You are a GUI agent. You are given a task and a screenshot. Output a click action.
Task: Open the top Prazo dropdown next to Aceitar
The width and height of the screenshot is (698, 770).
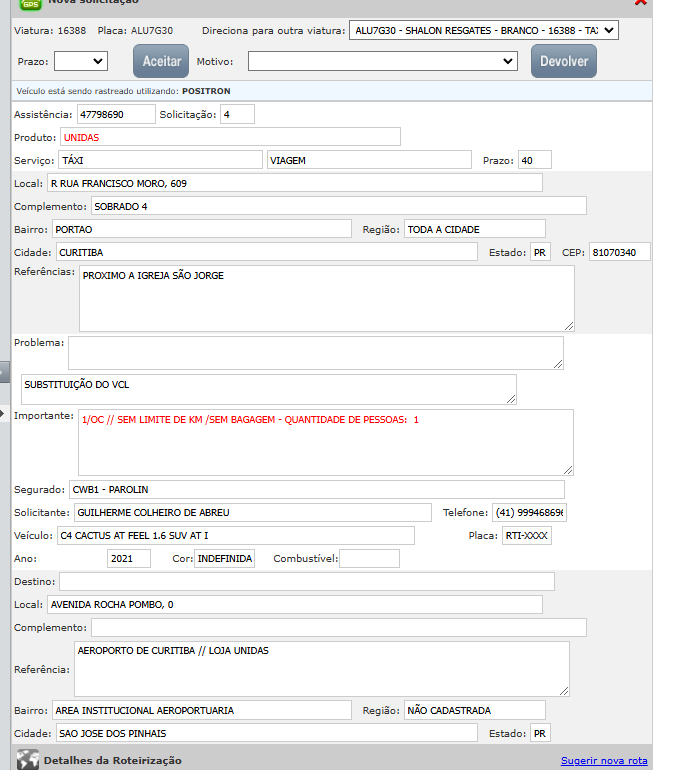[81, 61]
